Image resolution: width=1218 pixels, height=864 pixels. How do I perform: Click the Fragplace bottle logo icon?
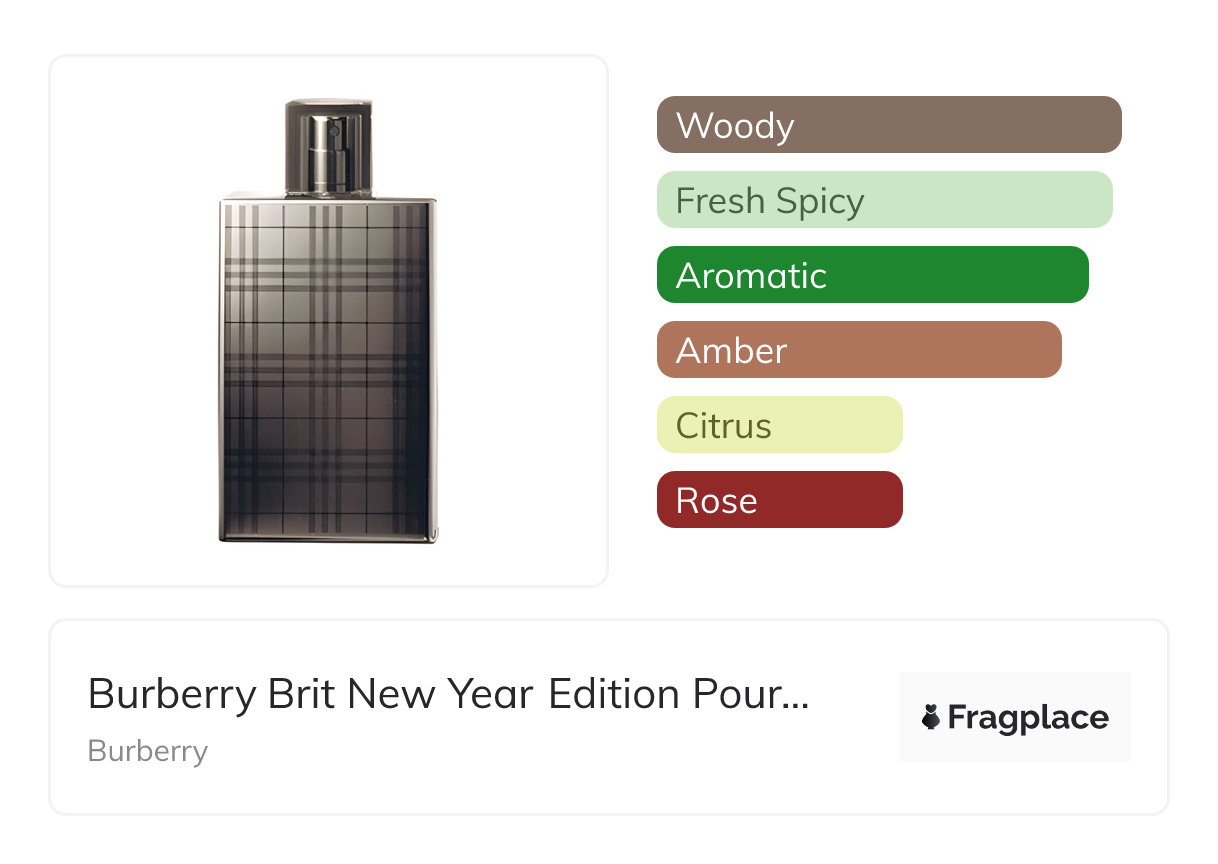[931, 718]
